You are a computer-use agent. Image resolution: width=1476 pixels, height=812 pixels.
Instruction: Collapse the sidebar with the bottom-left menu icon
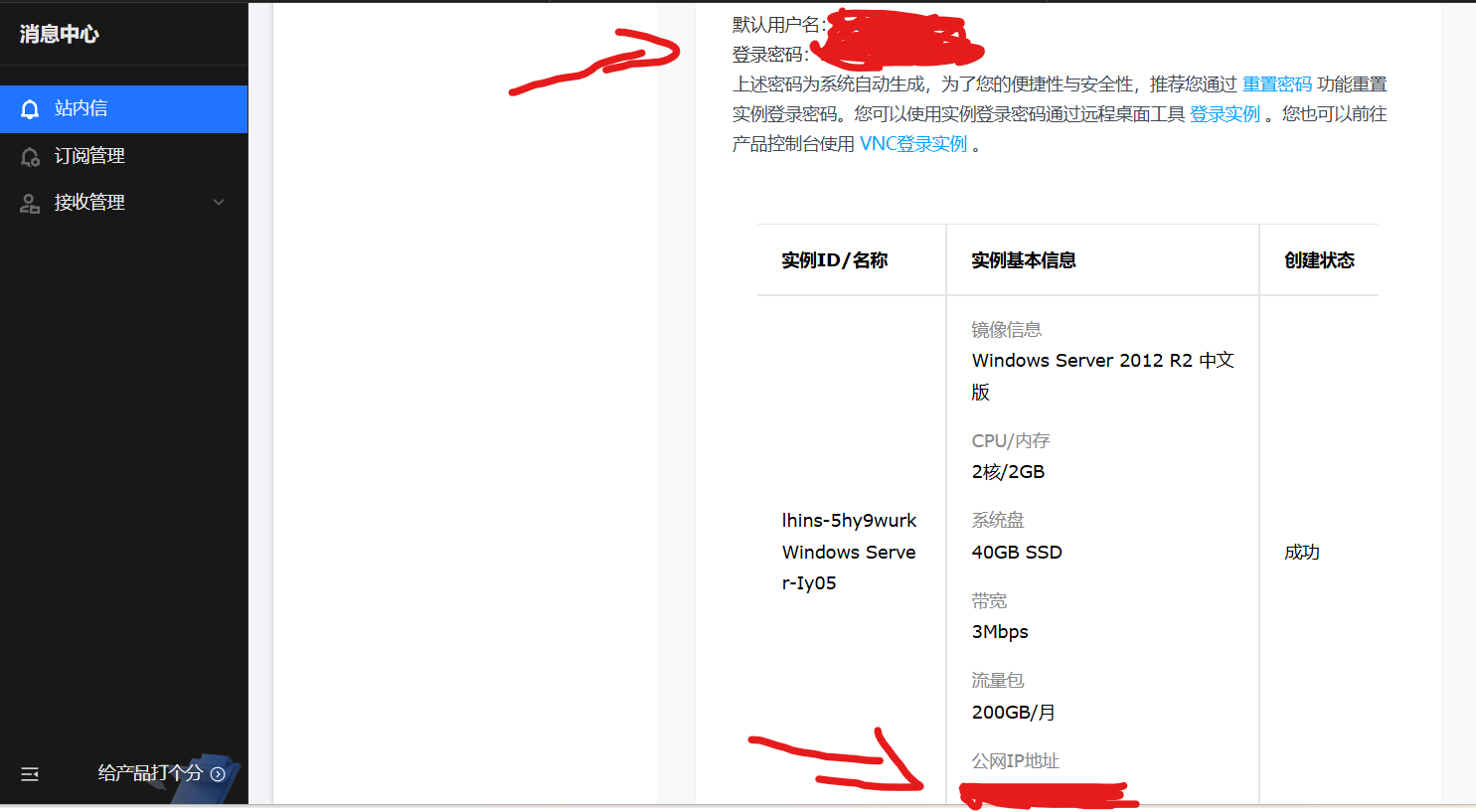[x=30, y=773]
